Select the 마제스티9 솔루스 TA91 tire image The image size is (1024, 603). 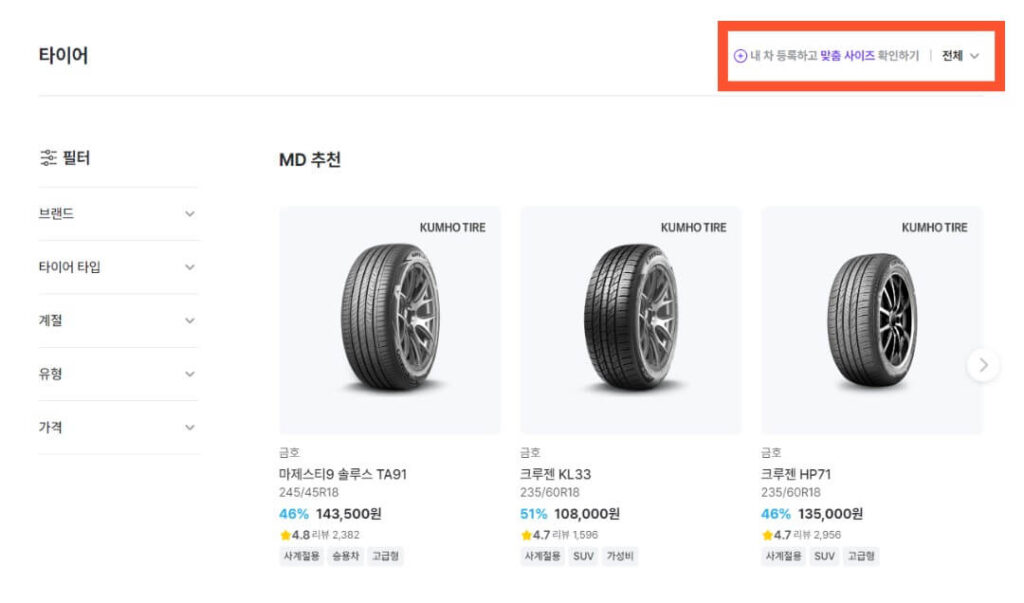[390, 320]
